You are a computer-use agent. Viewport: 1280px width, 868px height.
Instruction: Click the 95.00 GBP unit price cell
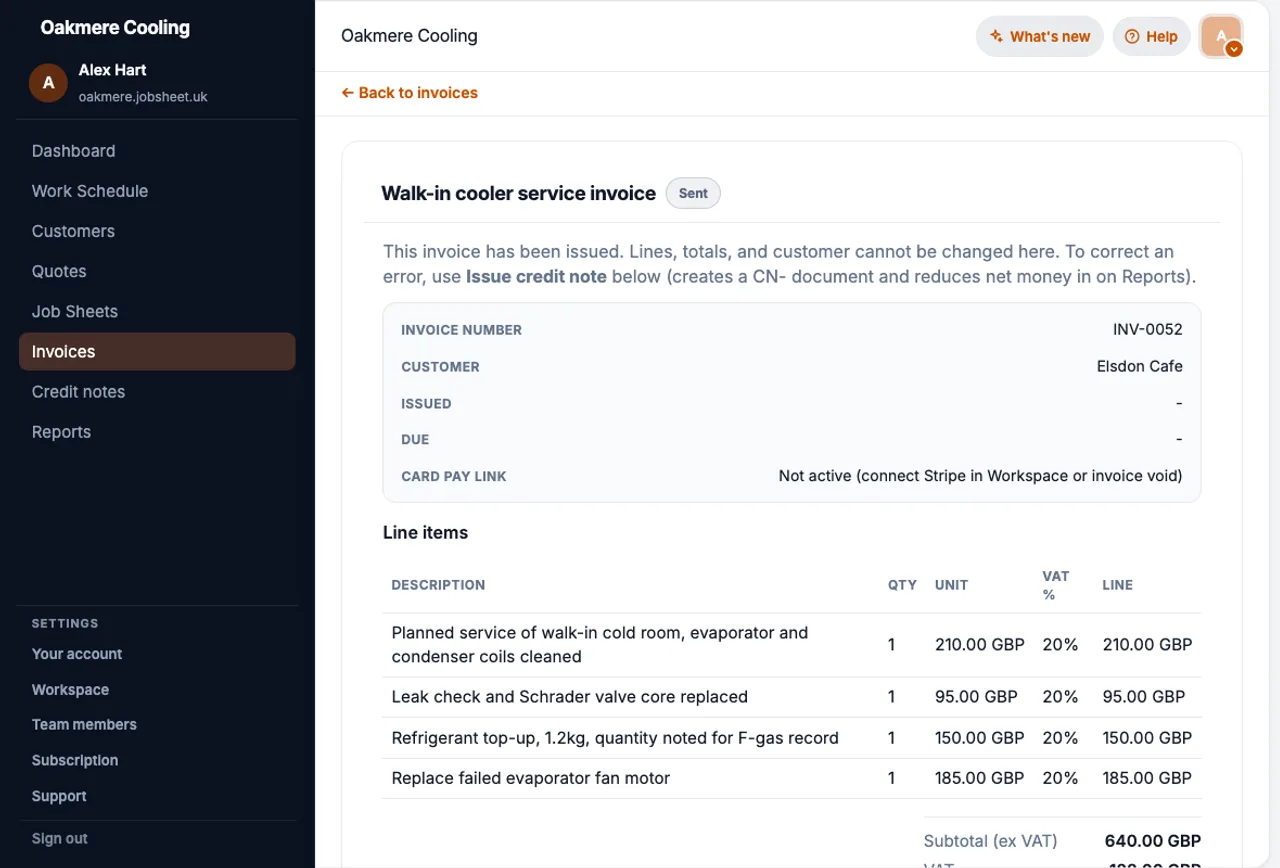click(976, 697)
